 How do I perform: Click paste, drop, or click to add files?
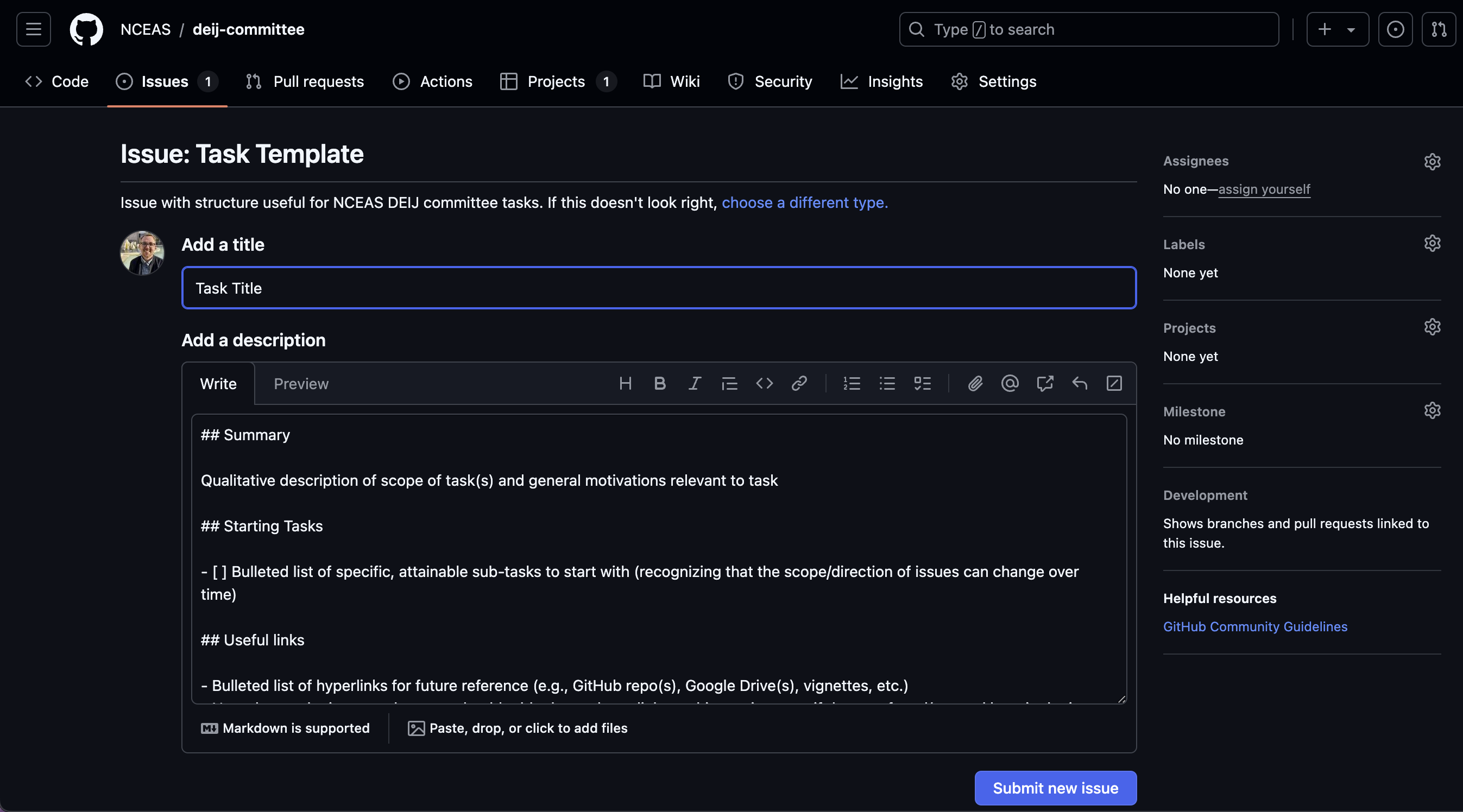click(518, 728)
